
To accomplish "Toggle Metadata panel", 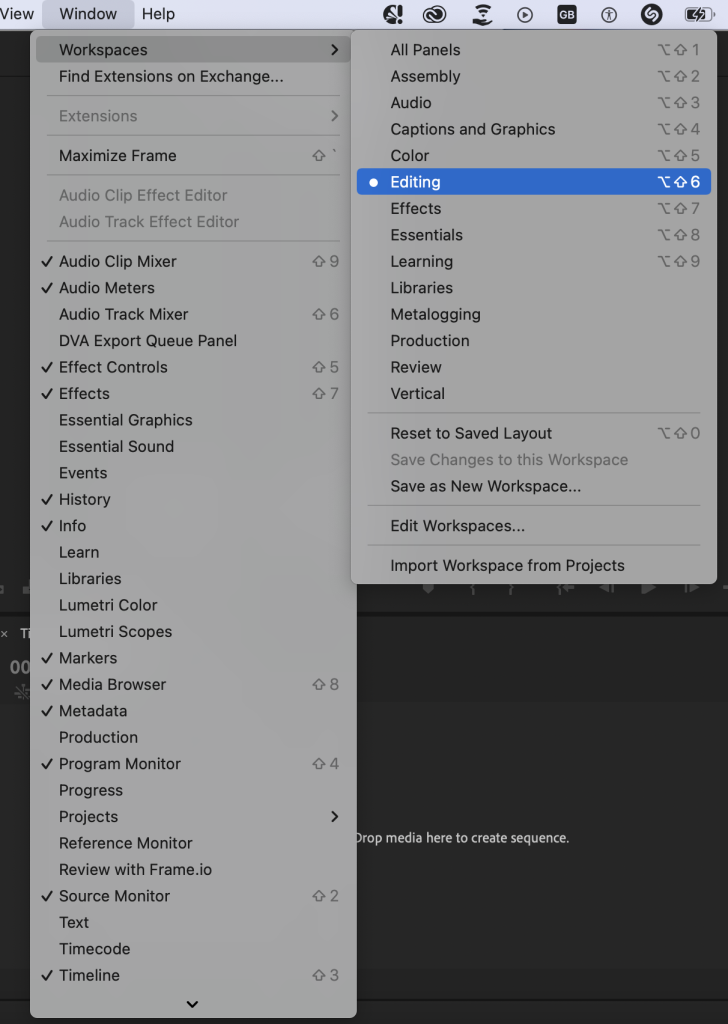I will [x=193, y=711].
